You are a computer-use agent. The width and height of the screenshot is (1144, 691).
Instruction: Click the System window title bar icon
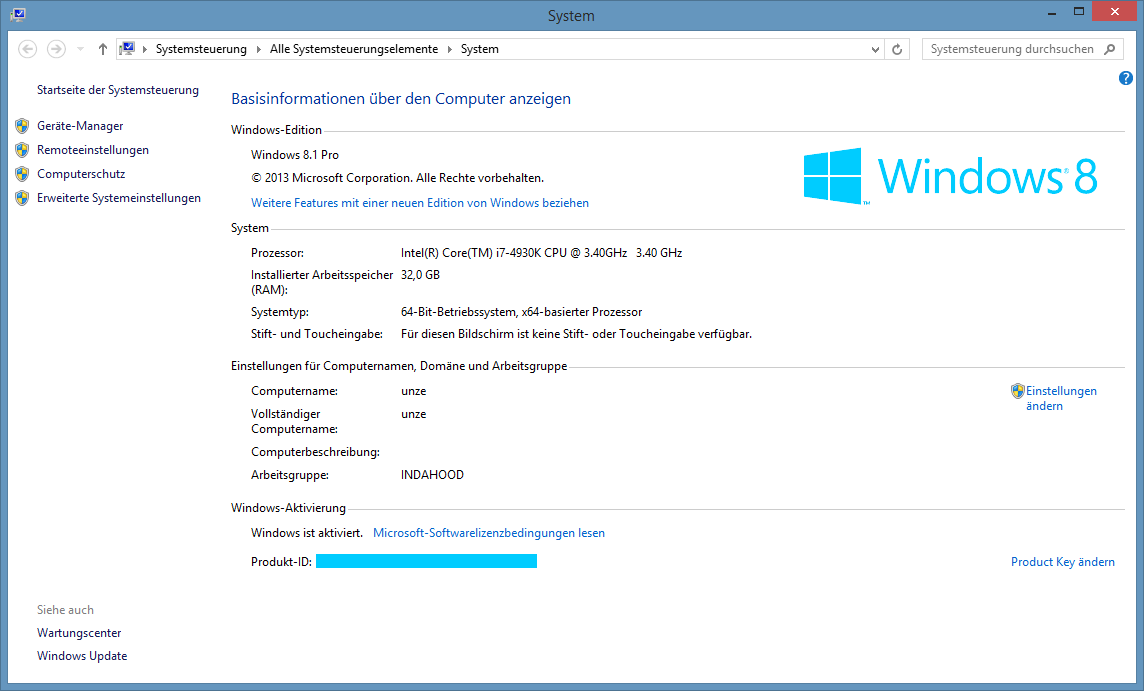18,15
